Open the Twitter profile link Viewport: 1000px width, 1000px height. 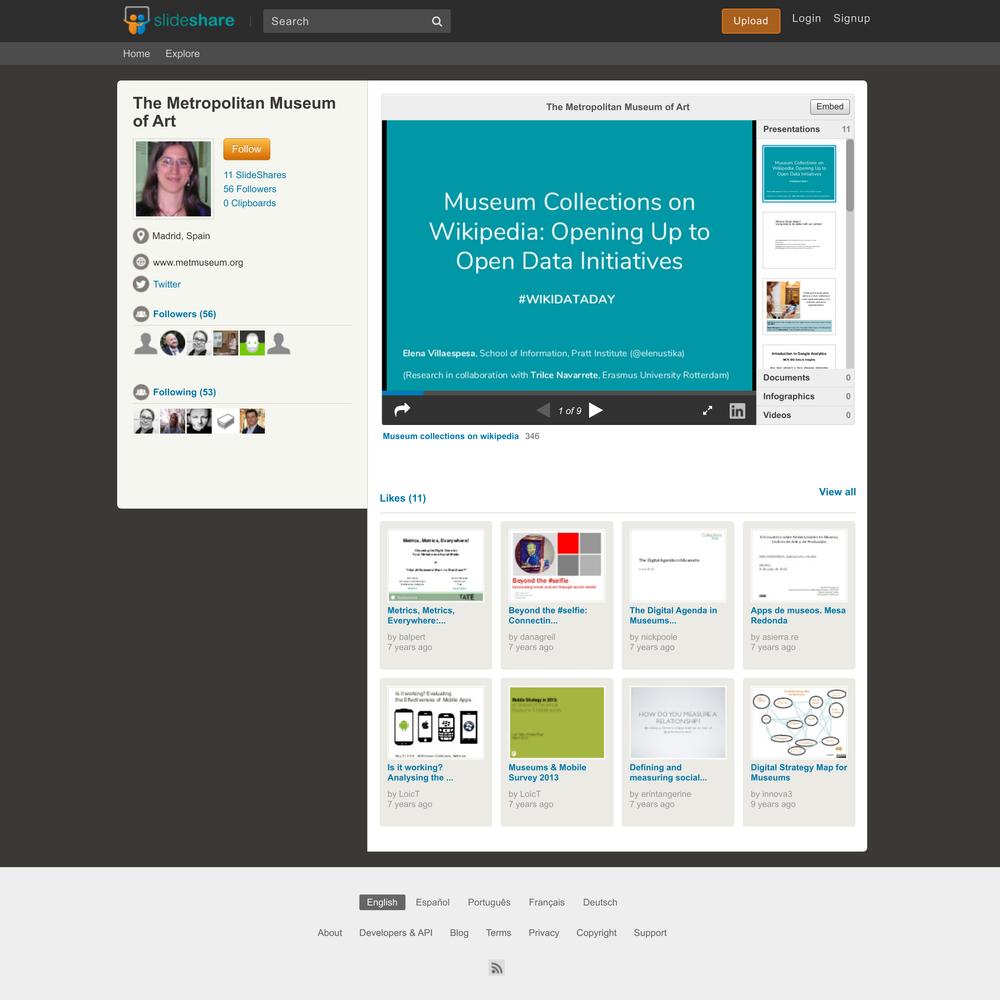(166, 284)
